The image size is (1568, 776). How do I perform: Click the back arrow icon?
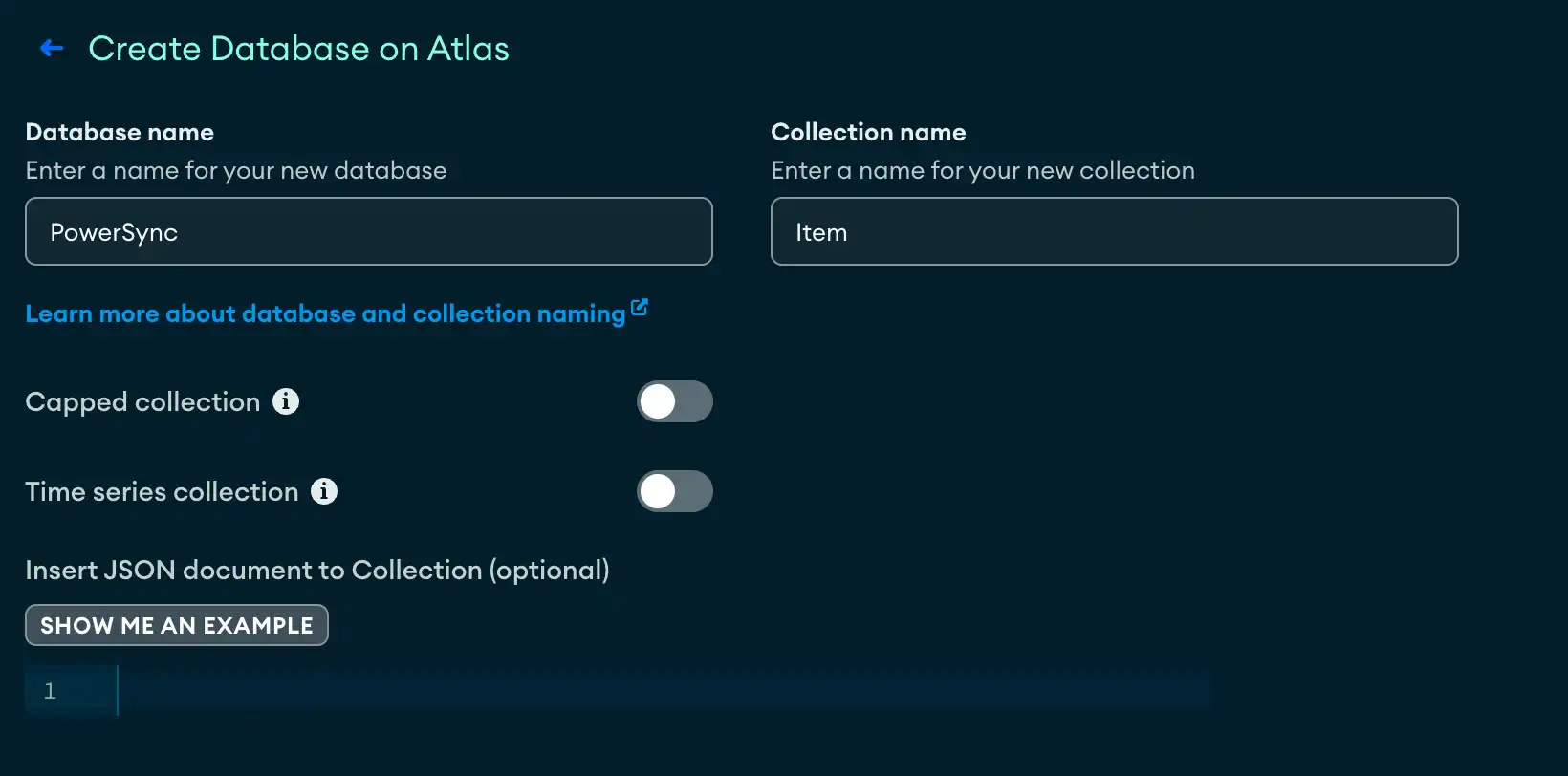coord(52,49)
